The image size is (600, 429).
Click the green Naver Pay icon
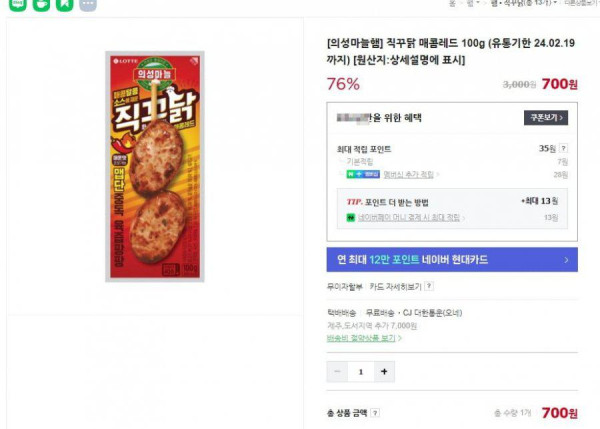pos(351,217)
